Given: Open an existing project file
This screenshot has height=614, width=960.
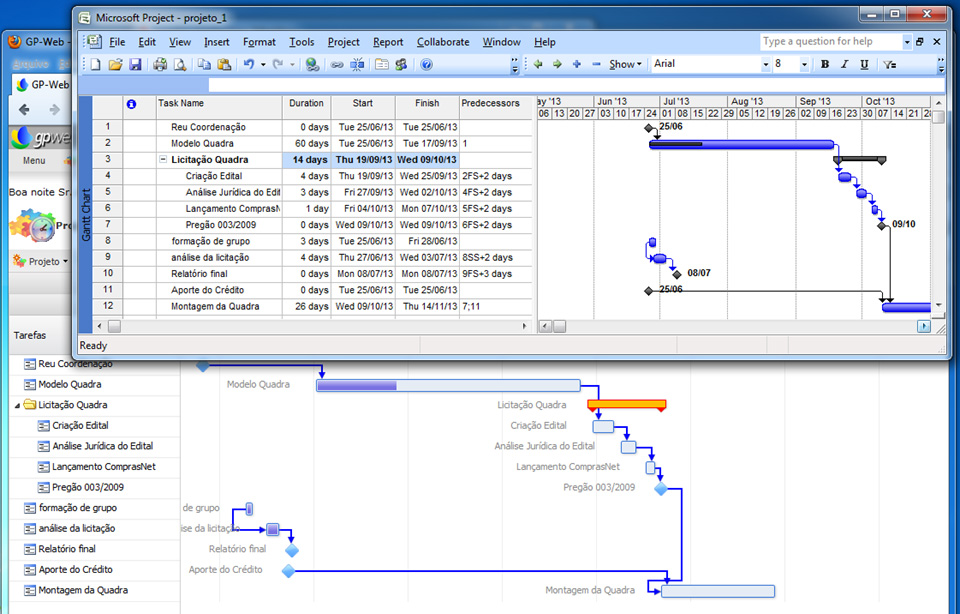Looking at the screenshot, I should click(115, 64).
